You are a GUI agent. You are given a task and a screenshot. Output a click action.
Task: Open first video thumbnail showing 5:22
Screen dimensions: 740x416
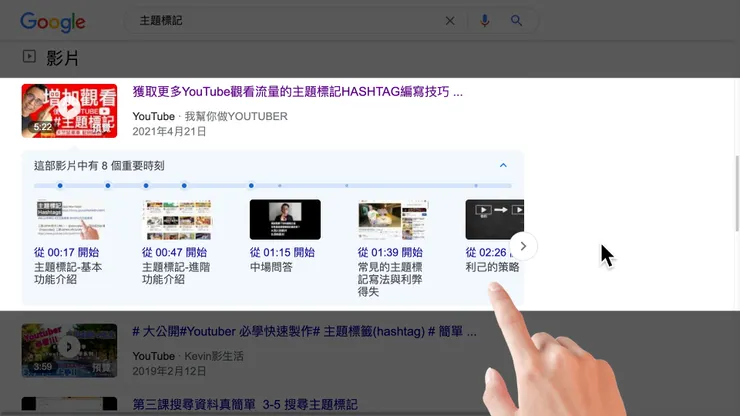coord(69,111)
